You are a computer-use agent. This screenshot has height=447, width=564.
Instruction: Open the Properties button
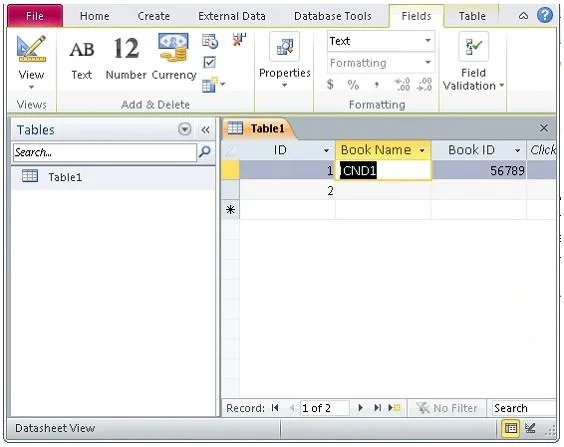[285, 60]
